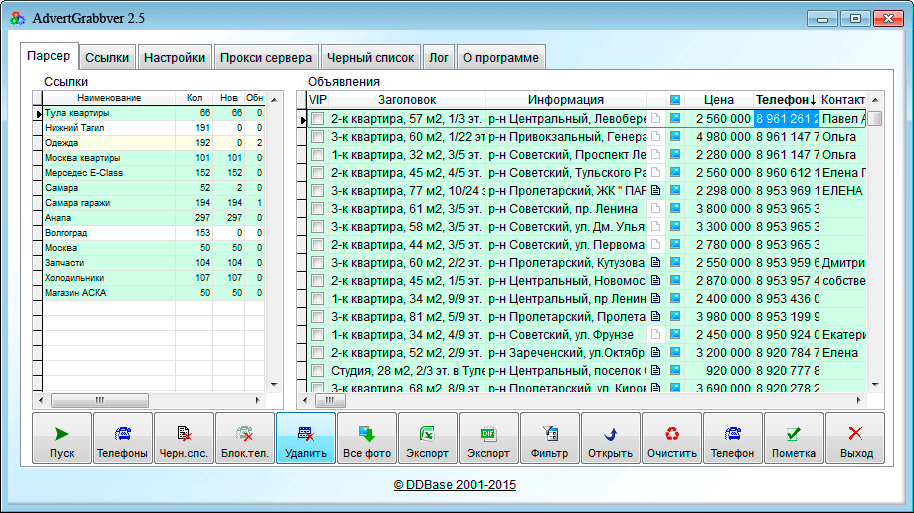Tick VIP checkbox for Студия, 28 м2

point(318,371)
